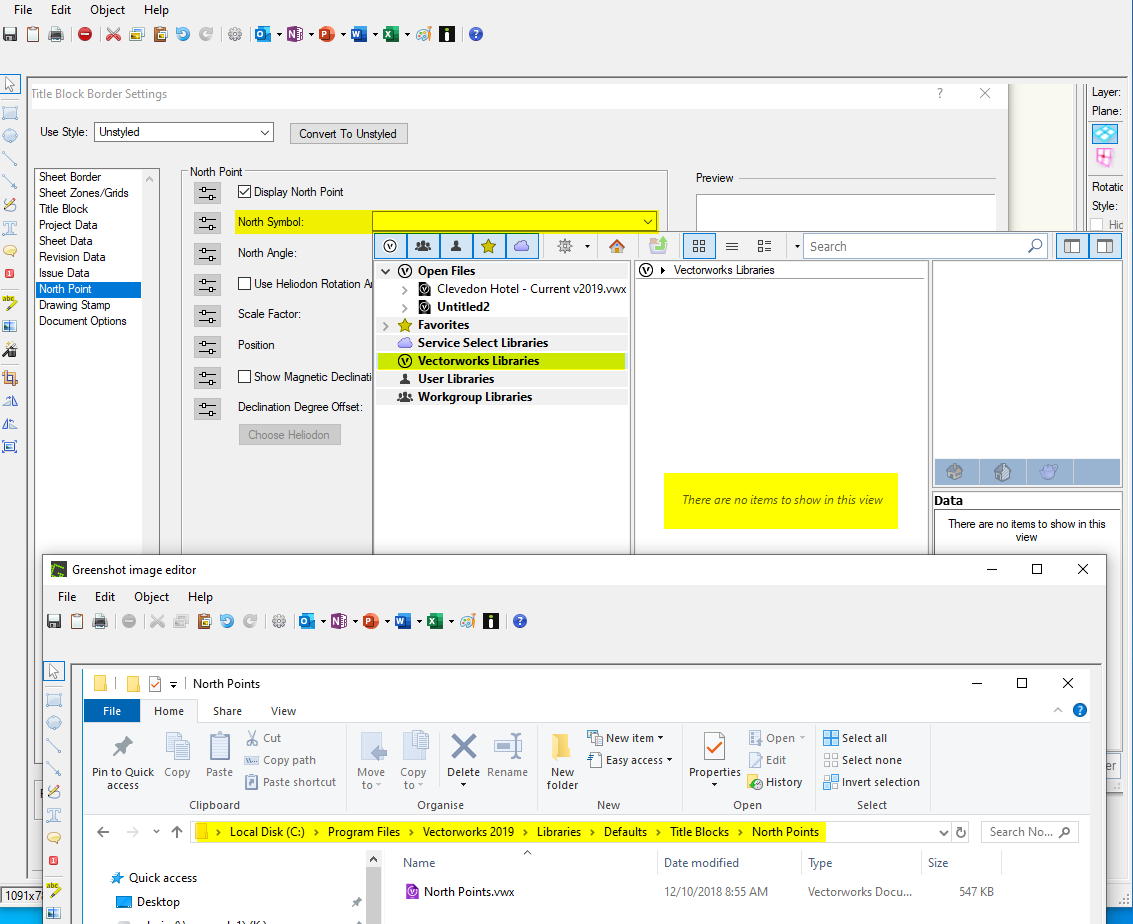Switch to the Share tab in File Explorer

coord(226,711)
